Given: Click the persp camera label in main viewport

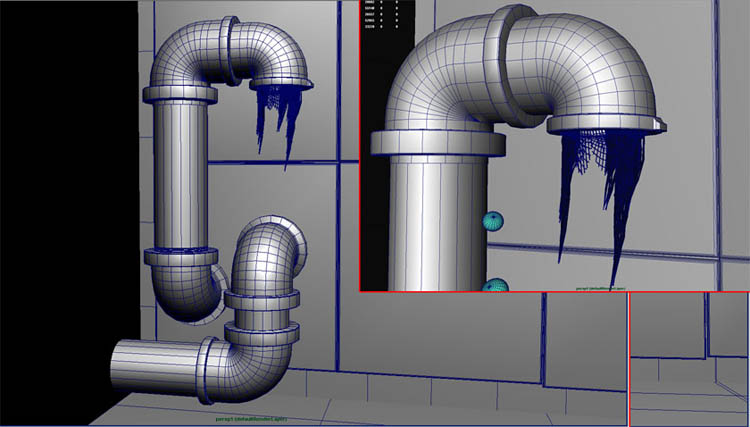Looking at the screenshot, I should click(251, 419).
